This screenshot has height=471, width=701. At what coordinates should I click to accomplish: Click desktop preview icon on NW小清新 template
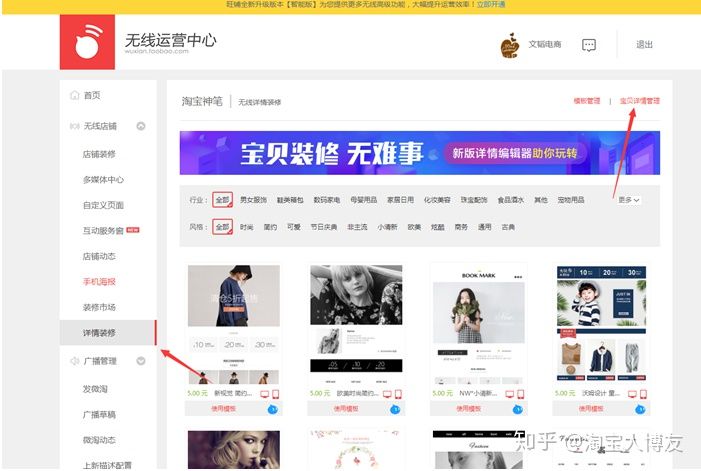coord(510,394)
